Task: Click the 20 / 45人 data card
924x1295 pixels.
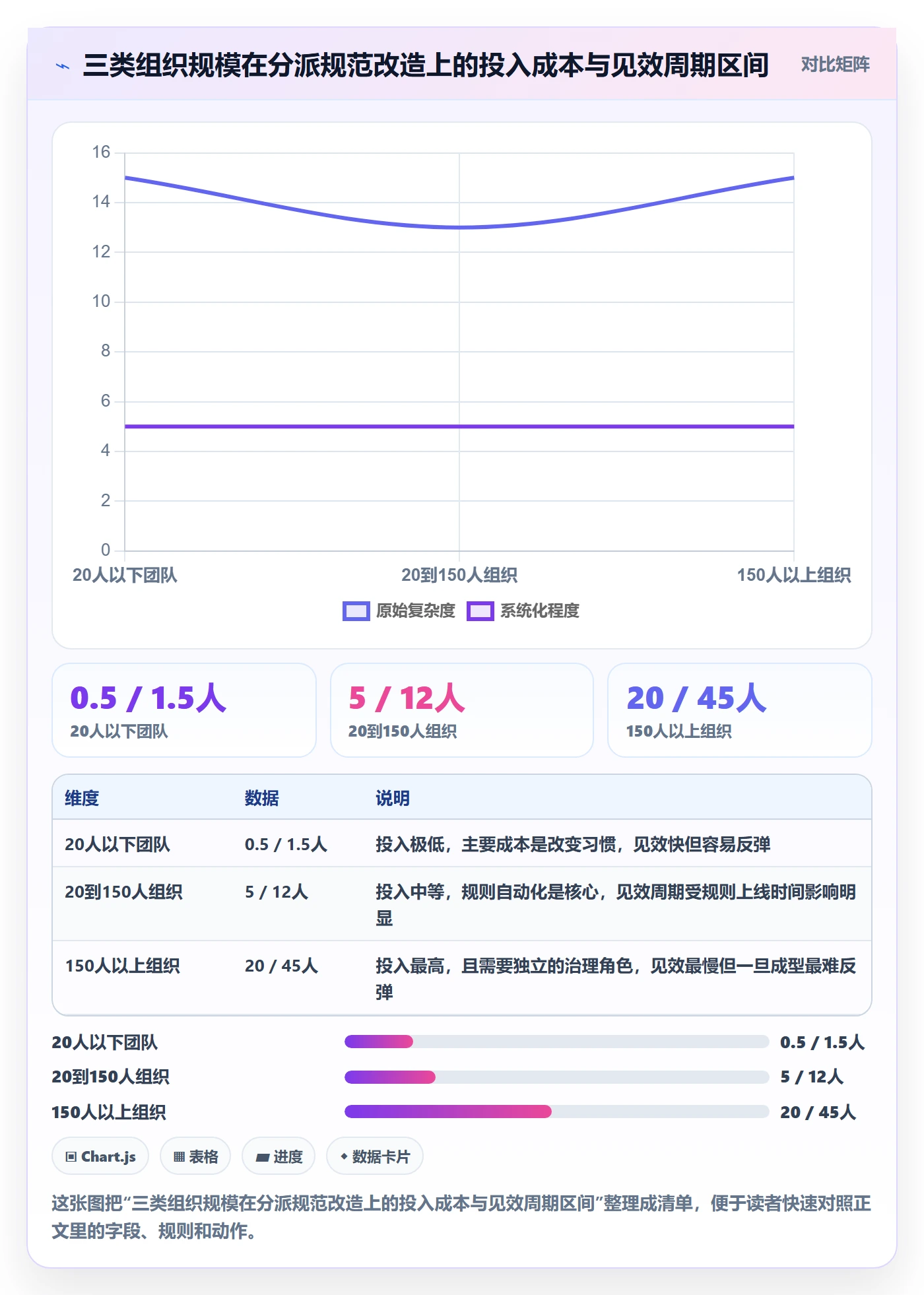Action: (x=740, y=710)
